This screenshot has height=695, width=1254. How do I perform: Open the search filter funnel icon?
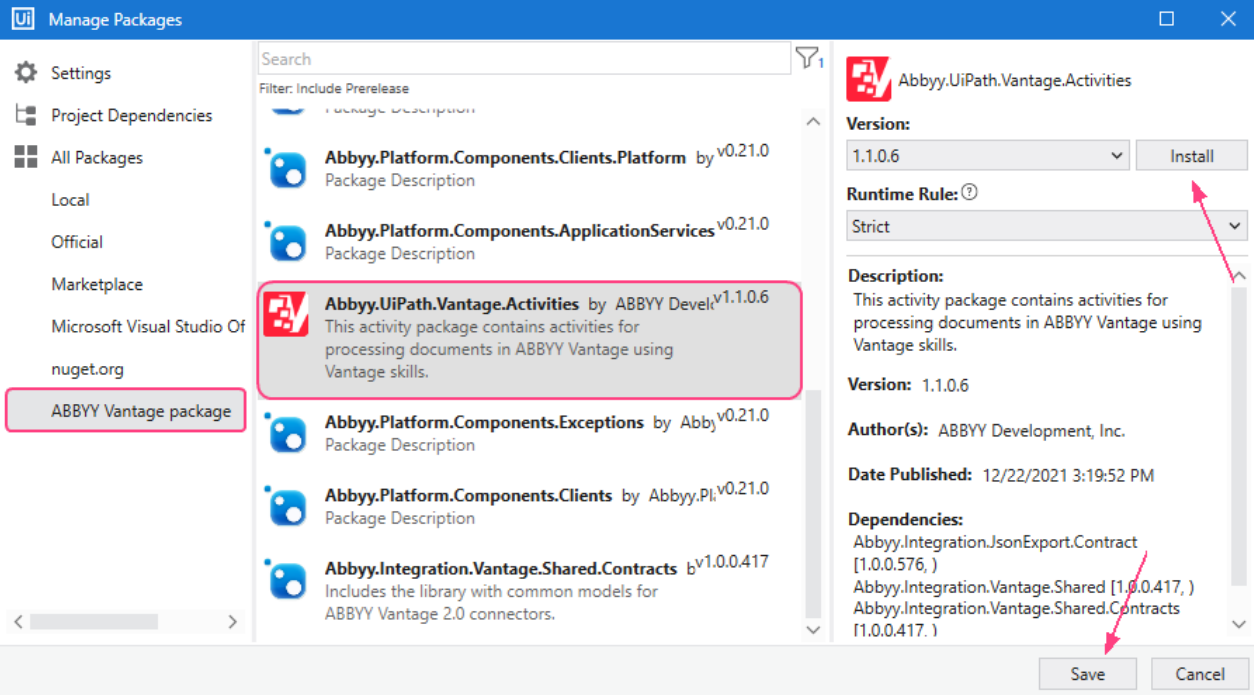(808, 58)
